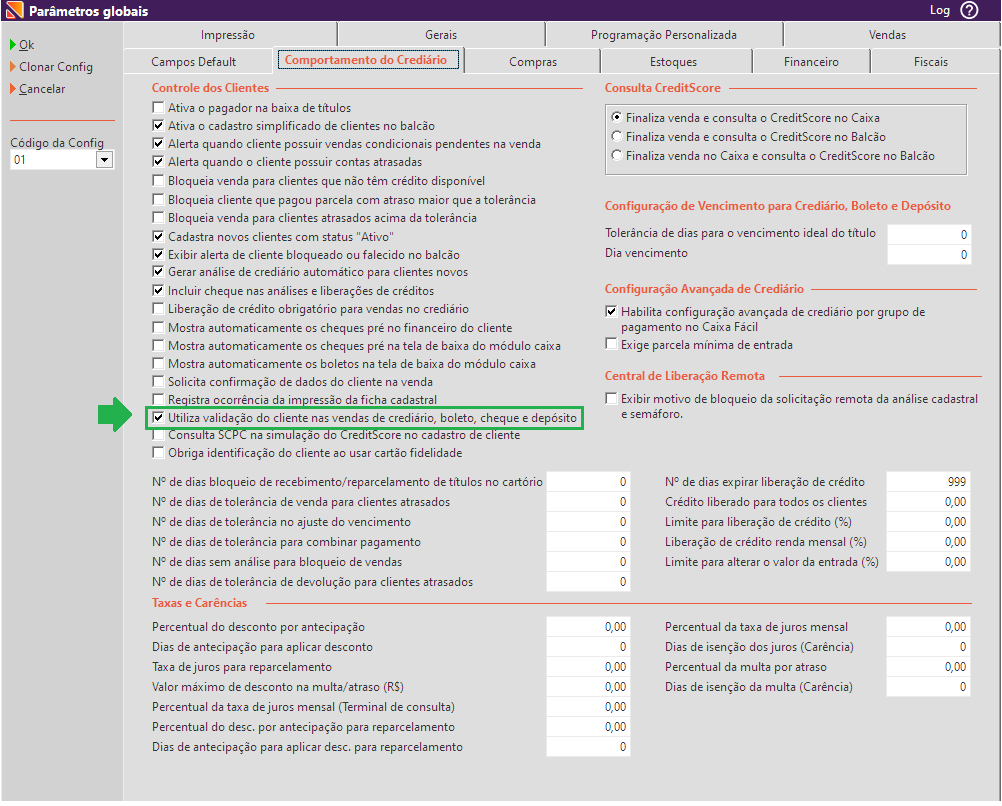
Task: Select 'Finaliza venda e consulta o CreditScore no Balcão'
Action: click(x=617, y=136)
